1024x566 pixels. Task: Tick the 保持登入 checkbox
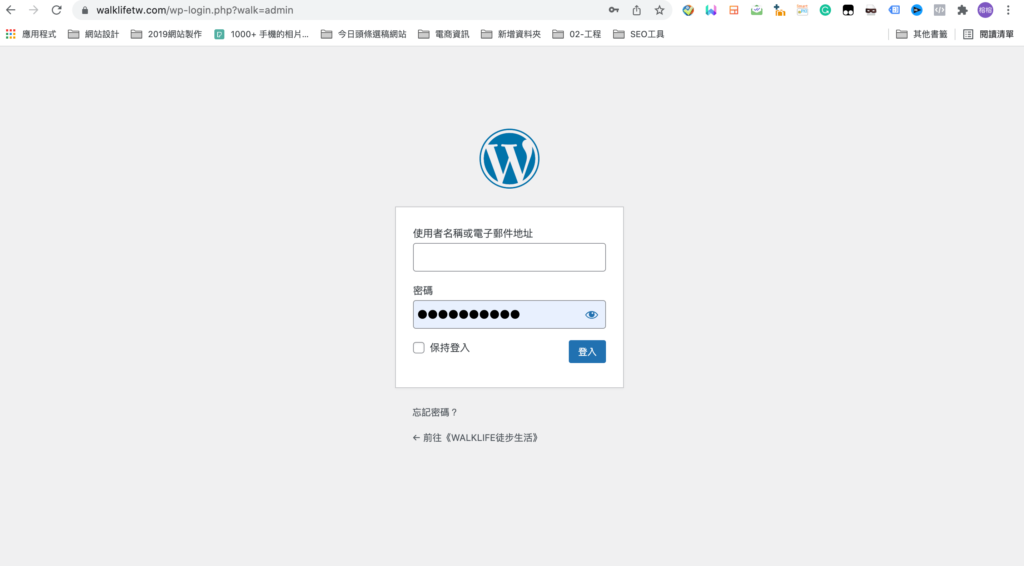click(419, 348)
